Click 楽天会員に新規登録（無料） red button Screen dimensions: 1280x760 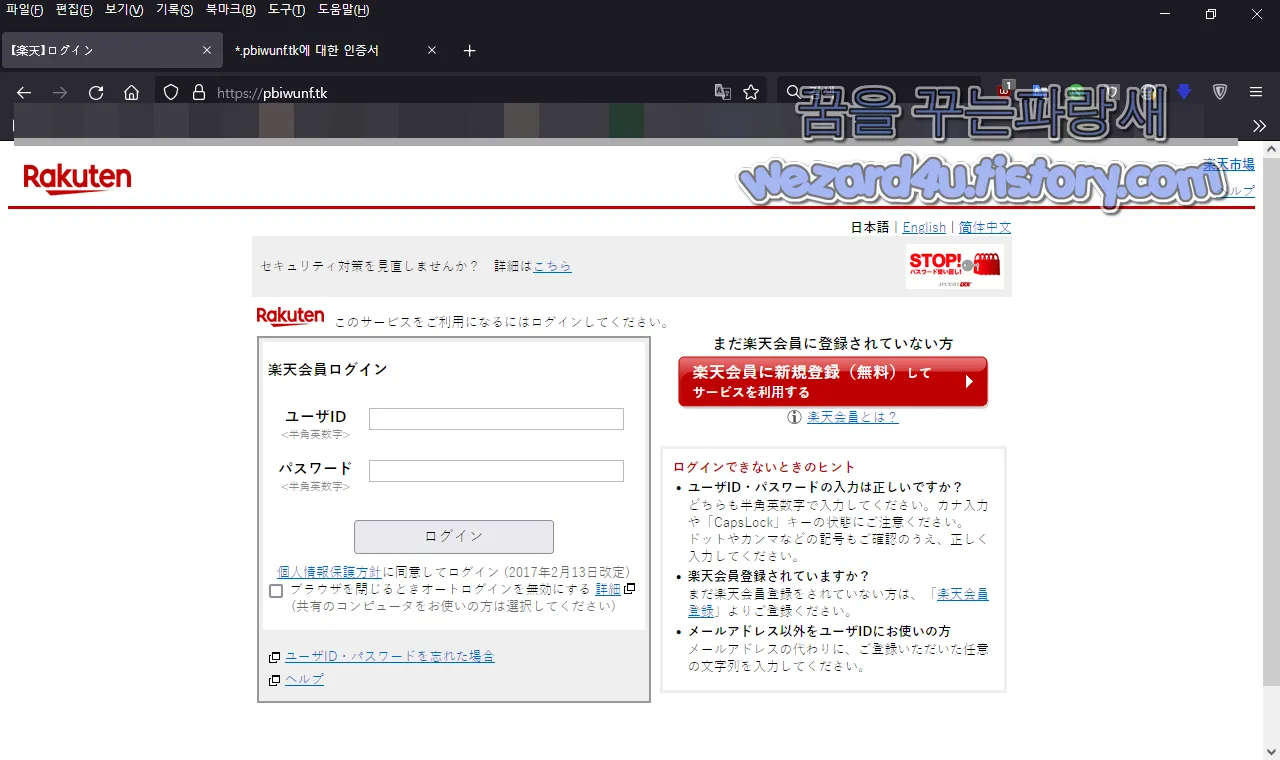[x=833, y=382]
